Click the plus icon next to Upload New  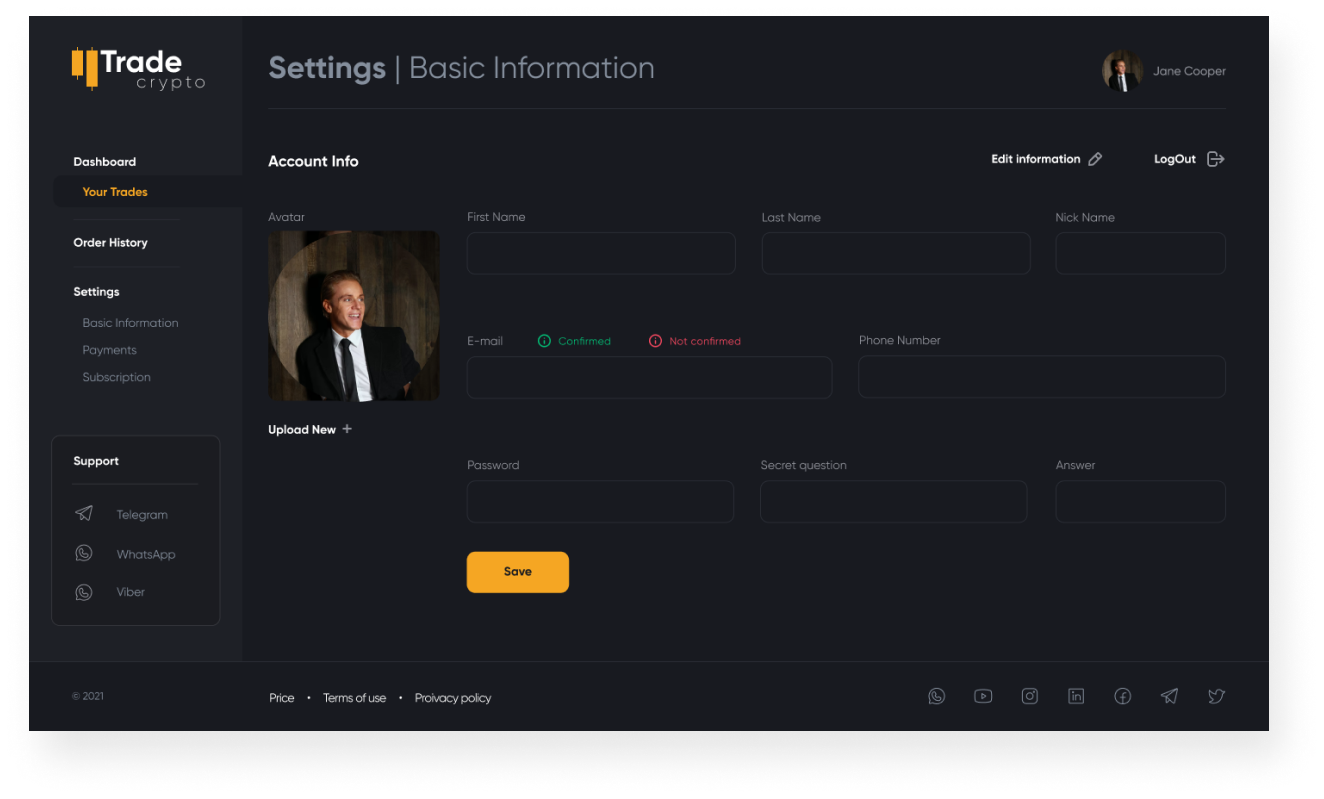(347, 429)
